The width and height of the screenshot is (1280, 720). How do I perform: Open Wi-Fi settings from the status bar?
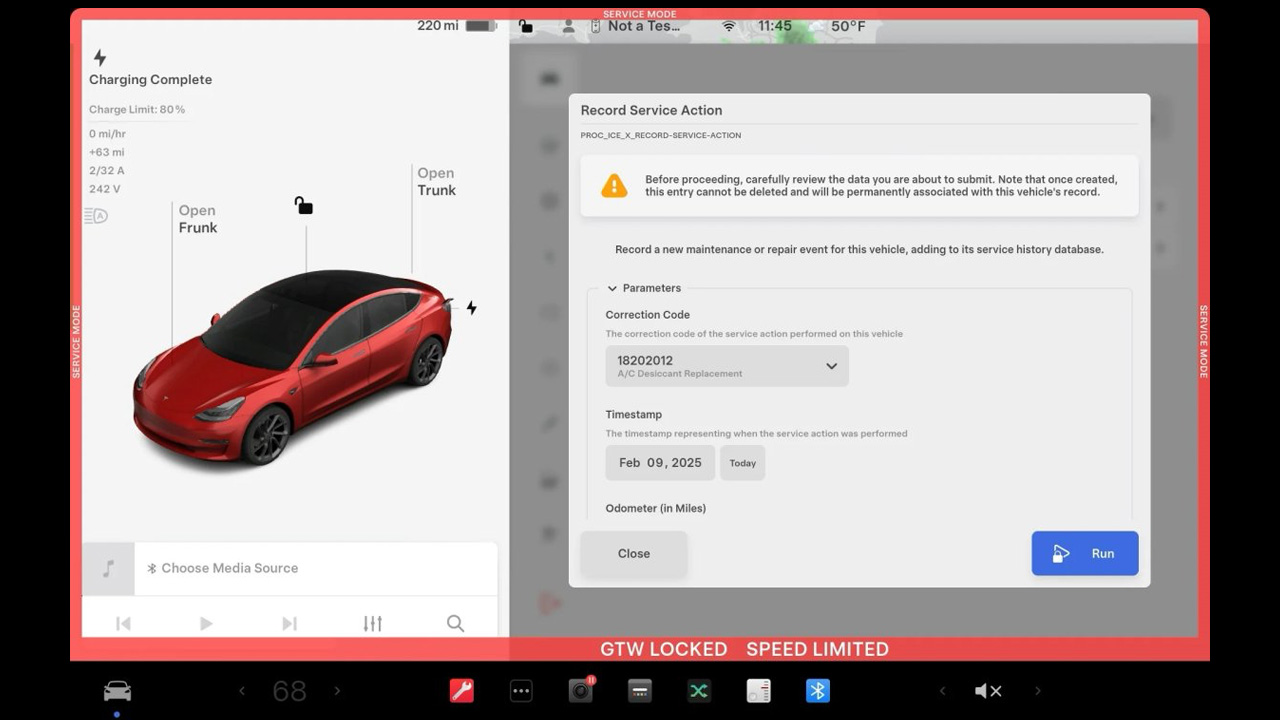729,26
